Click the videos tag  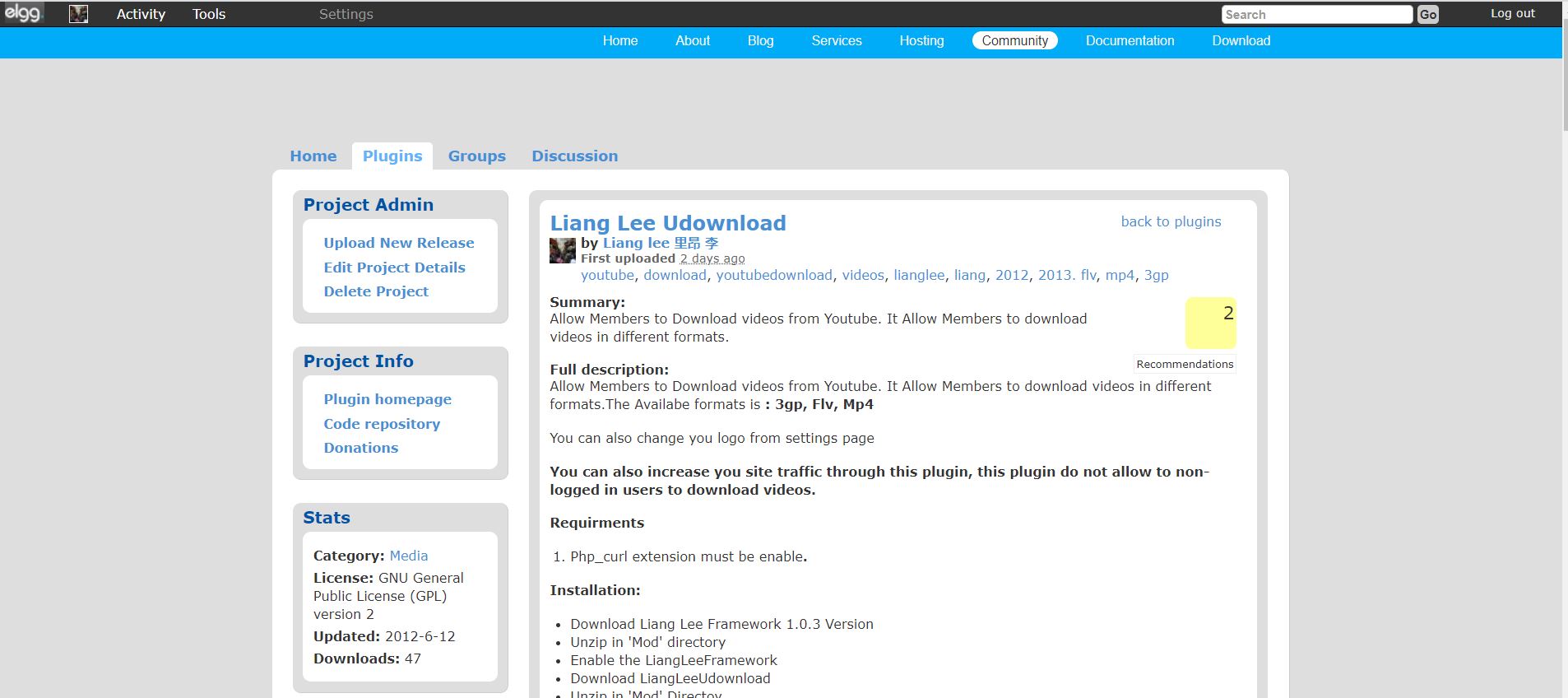[x=863, y=275]
